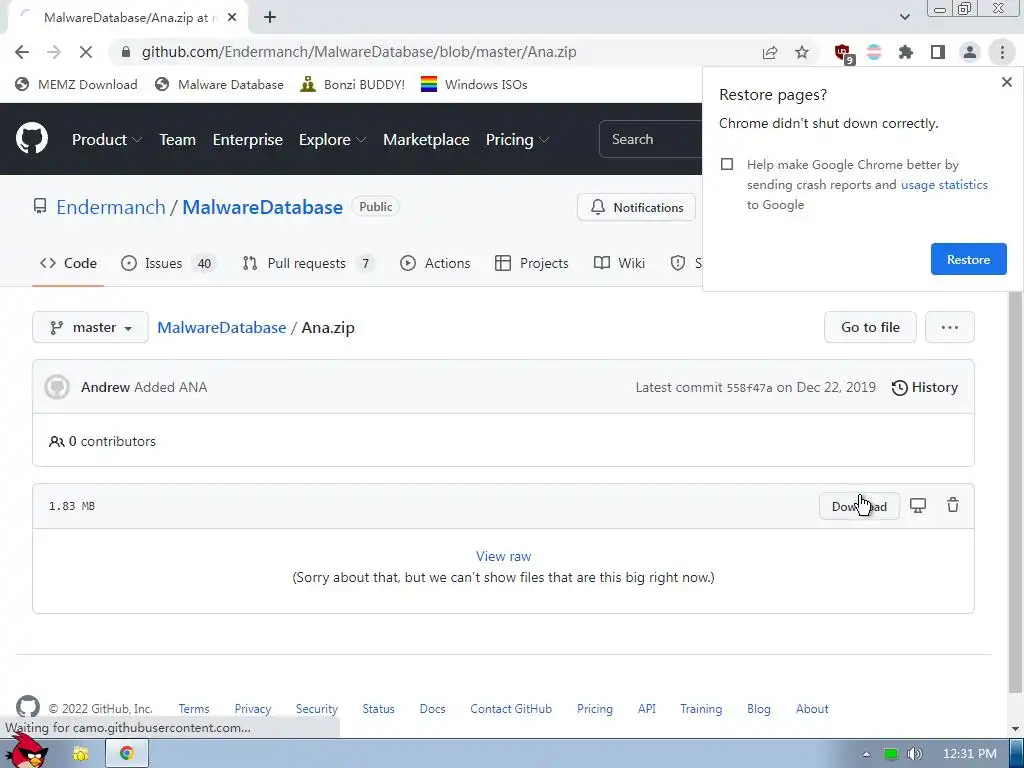Screen dimensions: 1024x768
Task: Click the Chrome tab search chevron
Action: click(904, 17)
